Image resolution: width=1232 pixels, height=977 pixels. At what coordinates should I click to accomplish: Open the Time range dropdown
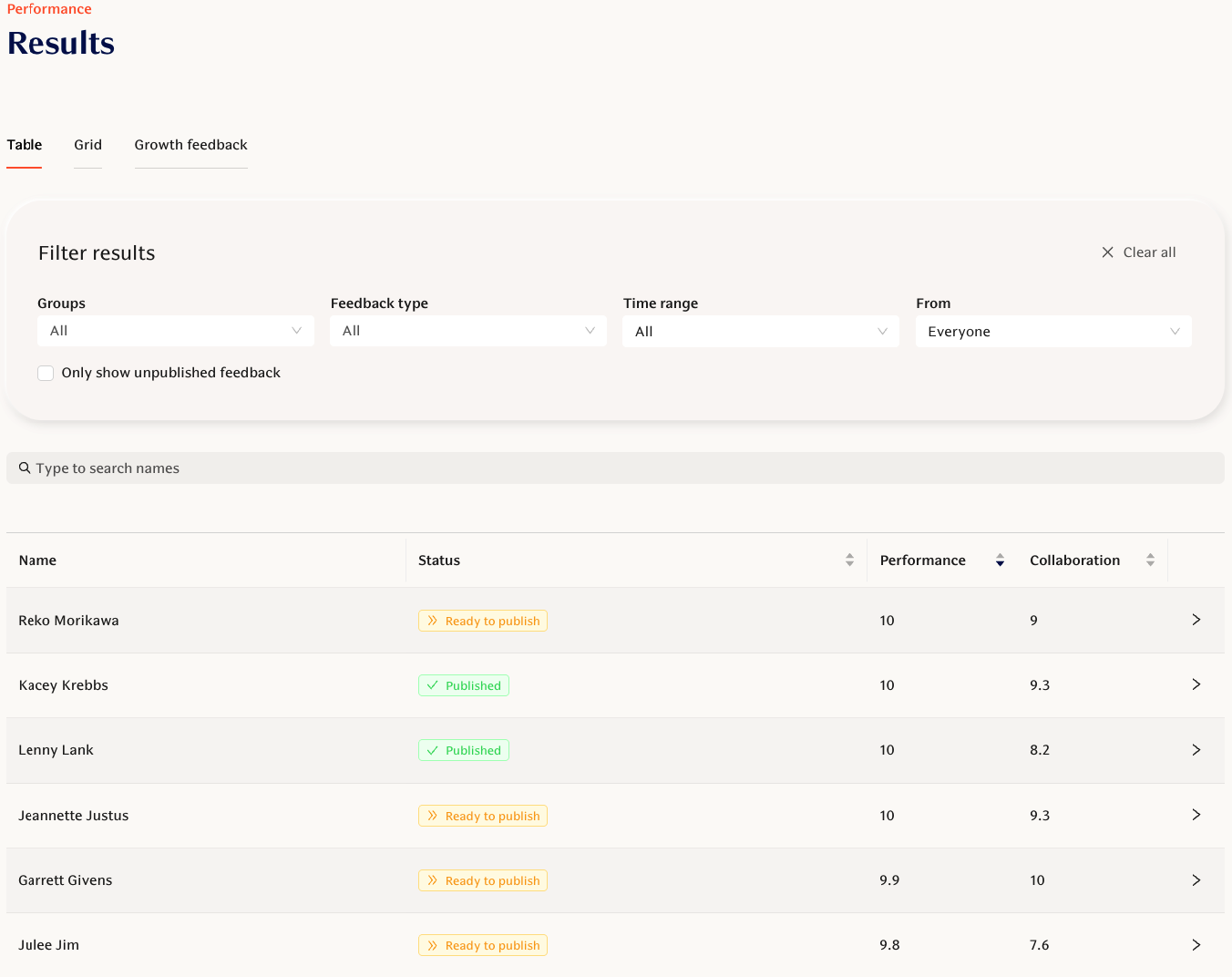(760, 332)
